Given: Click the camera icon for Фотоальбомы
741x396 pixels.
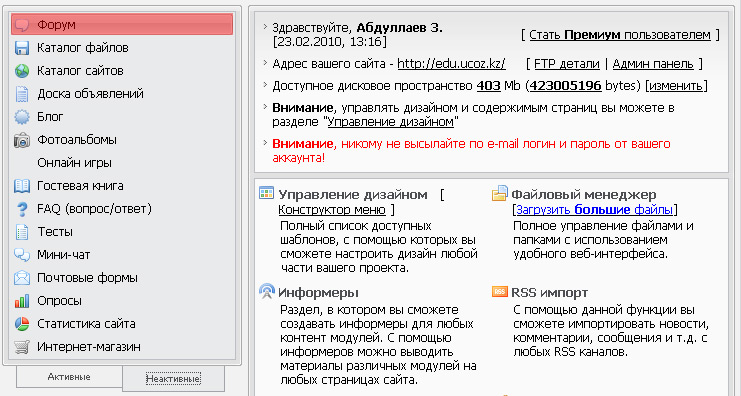Looking at the screenshot, I should point(22,140).
